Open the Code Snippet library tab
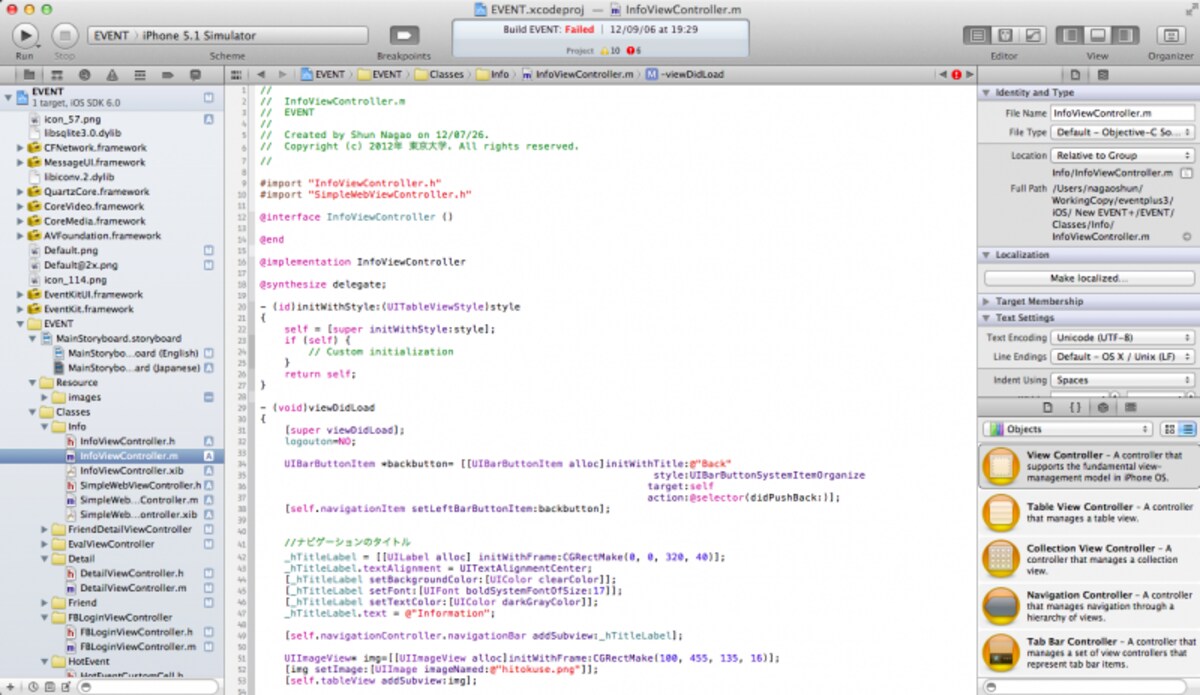The image size is (1200, 695). click(1075, 407)
